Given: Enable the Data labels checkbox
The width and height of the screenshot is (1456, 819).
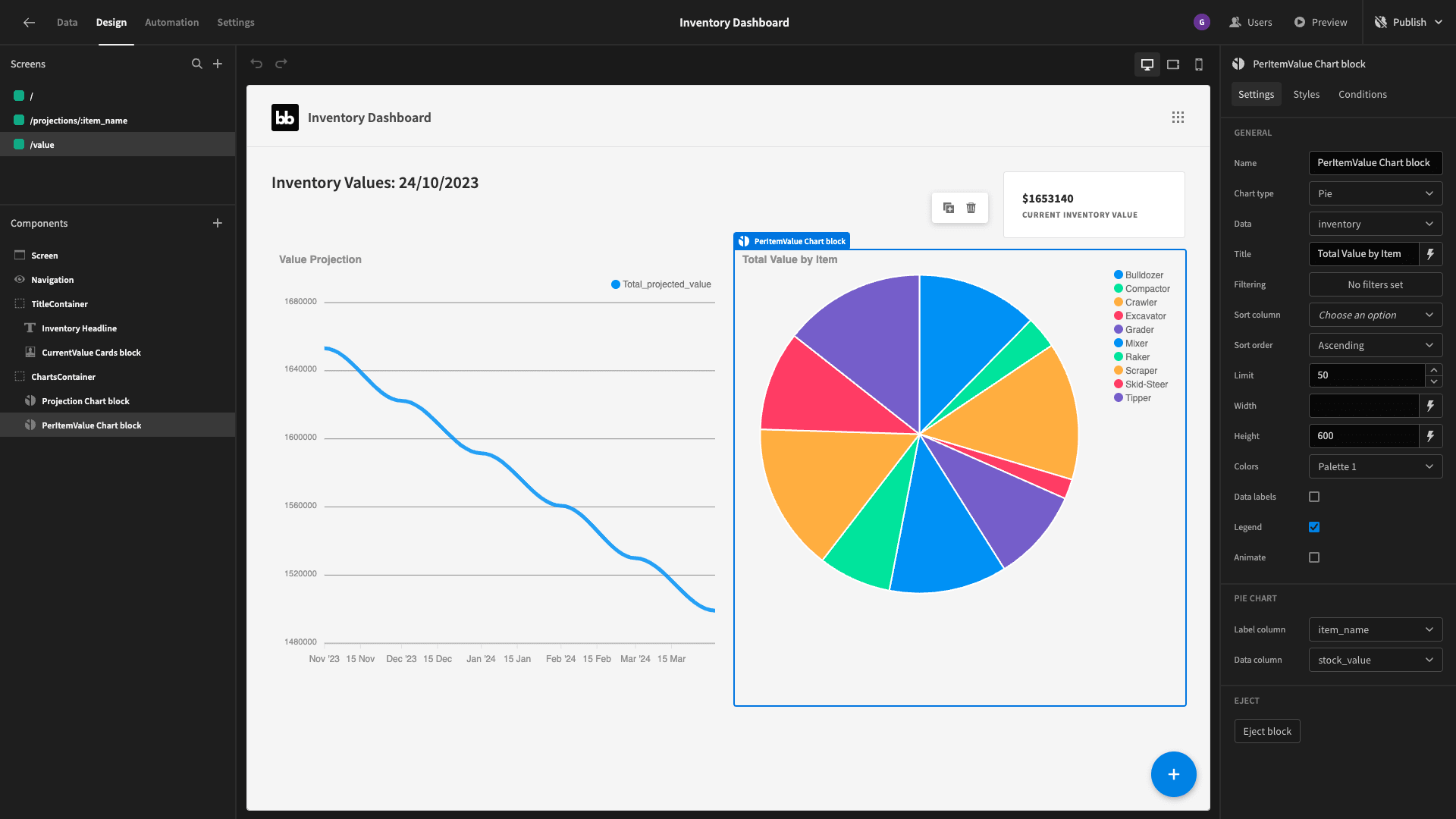Looking at the screenshot, I should (x=1314, y=497).
